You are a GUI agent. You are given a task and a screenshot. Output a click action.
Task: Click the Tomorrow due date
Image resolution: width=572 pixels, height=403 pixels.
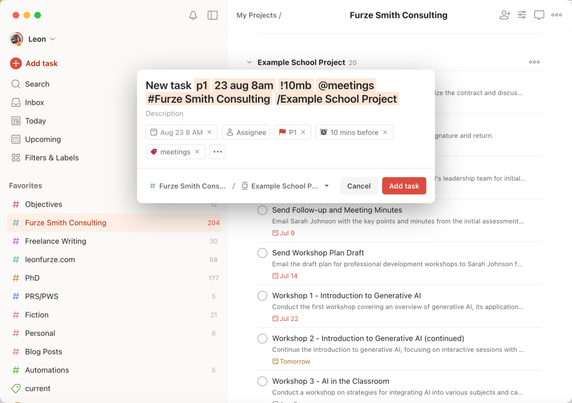click(291, 361)
